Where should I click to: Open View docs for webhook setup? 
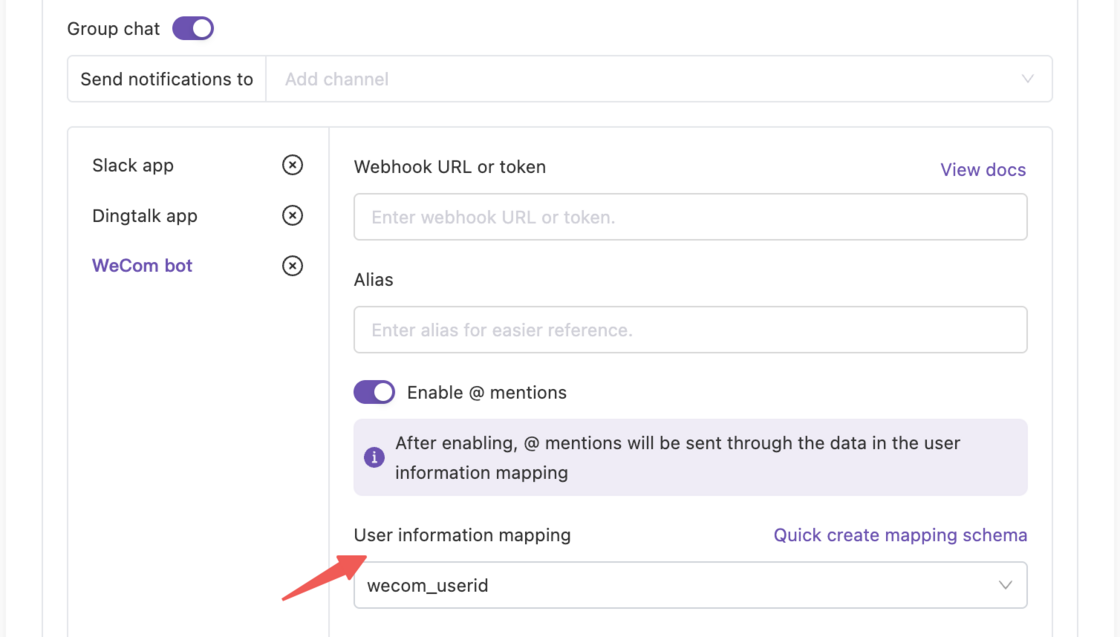(x=982, y=170)
